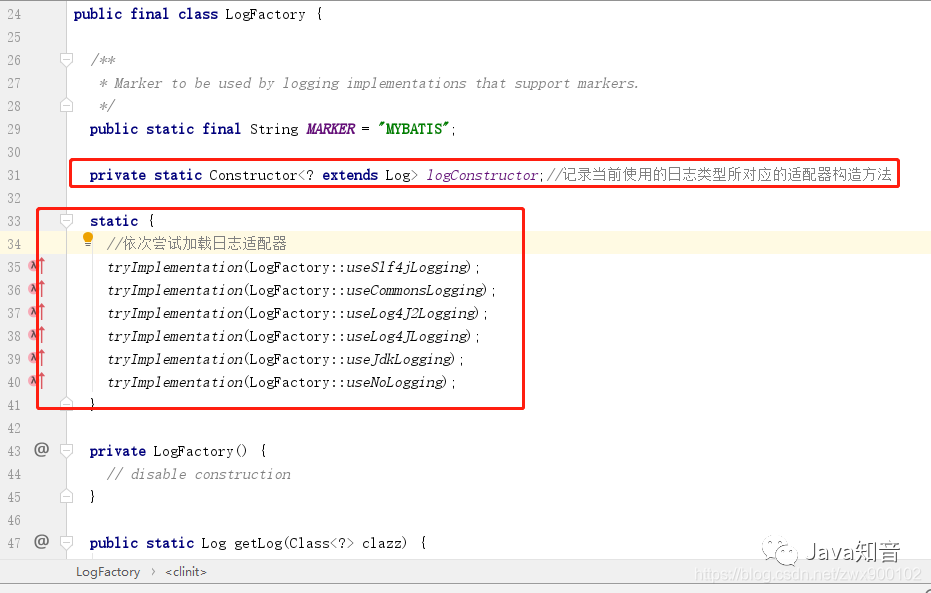Image resolution: width=931 pixels, height=593 pixels.
Task: Click the lambda gutter icon on line 36
Action: click(x=37, y=290)
